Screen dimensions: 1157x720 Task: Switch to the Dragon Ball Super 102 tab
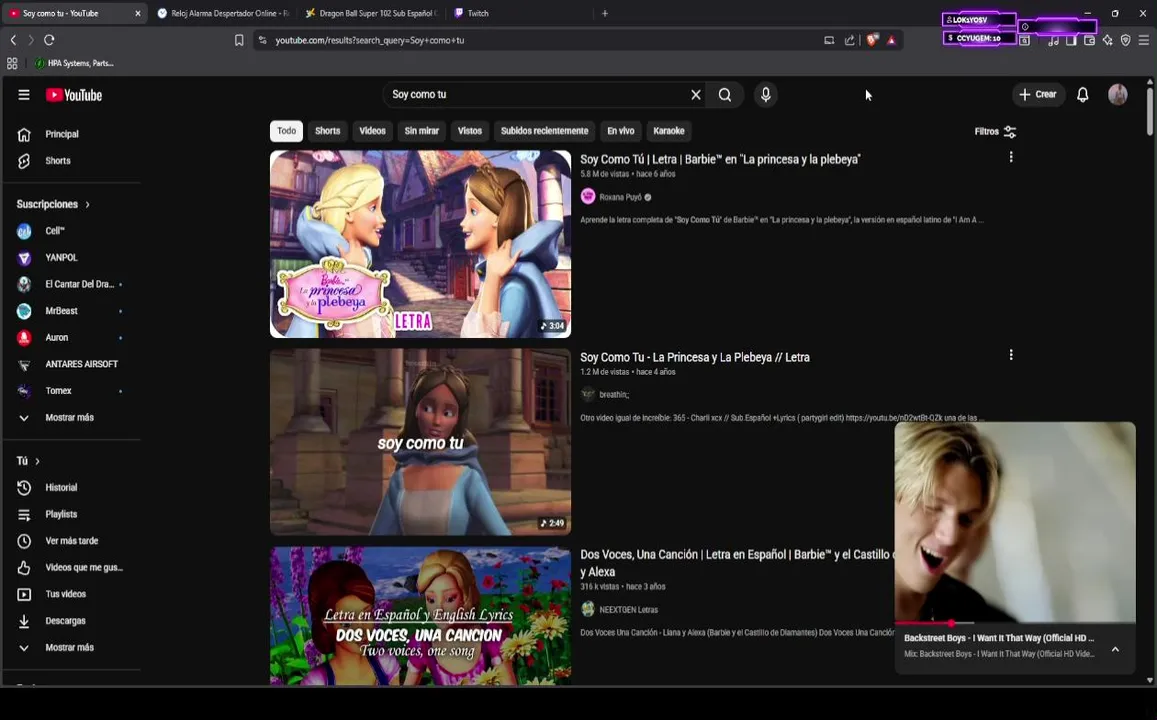[x=372, y=13]
